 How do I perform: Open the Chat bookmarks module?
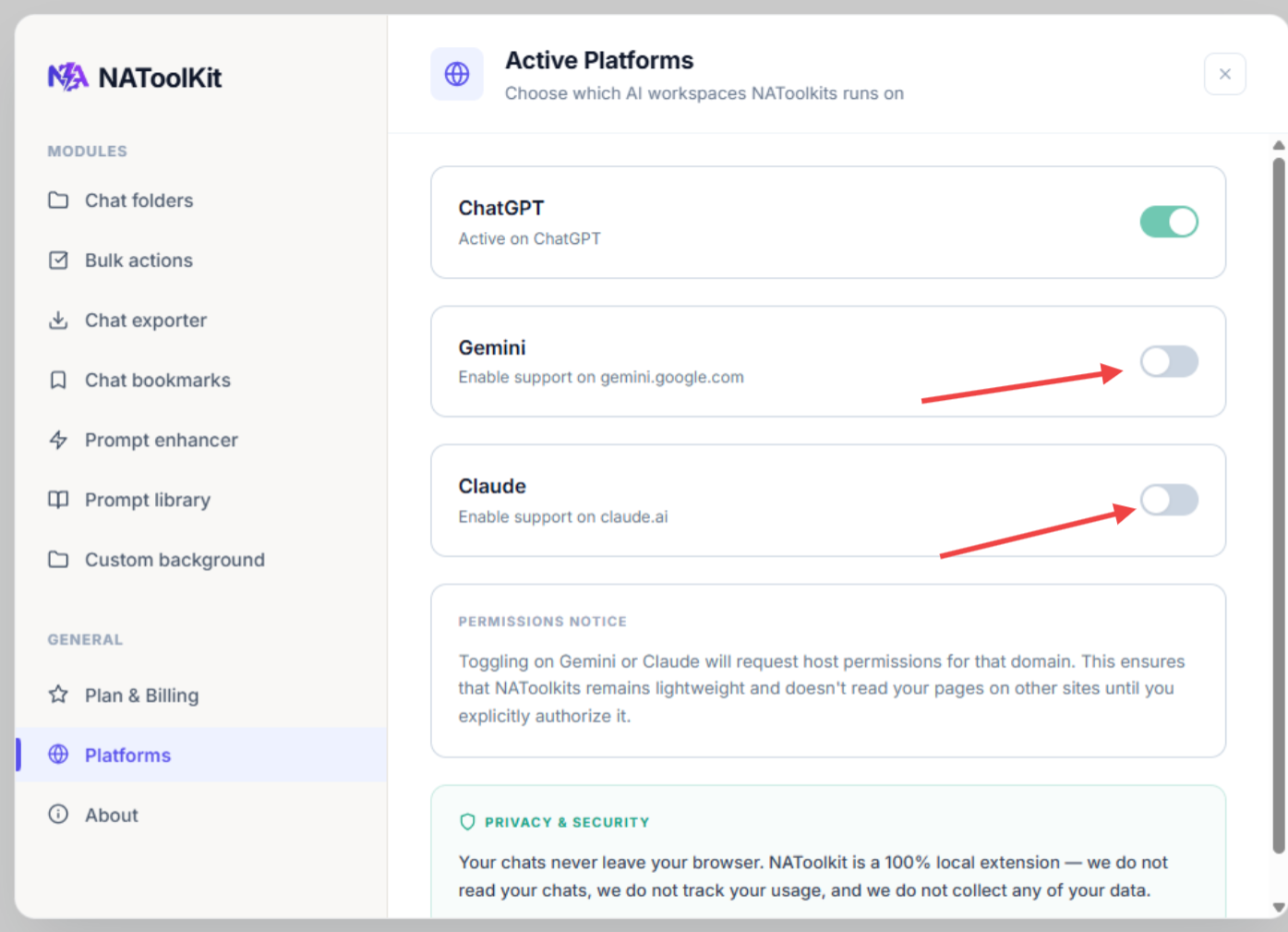point(201,381)
